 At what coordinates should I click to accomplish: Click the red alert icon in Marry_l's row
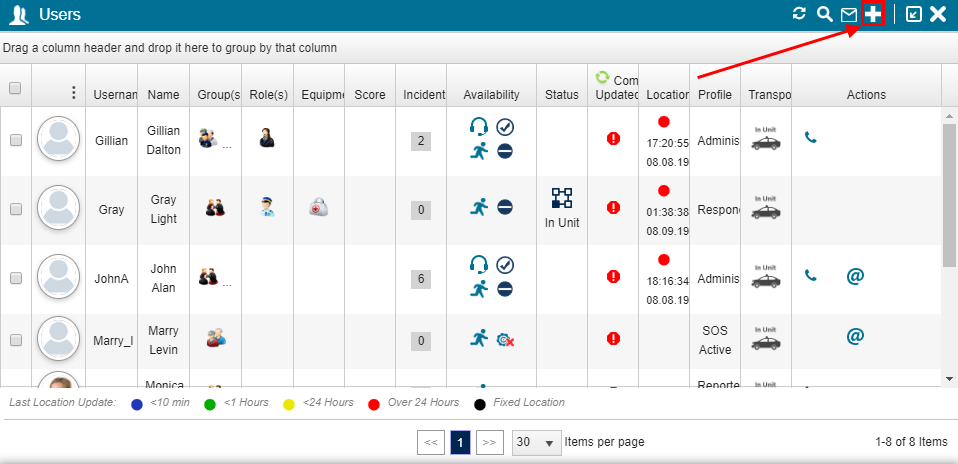coord(613,339)
